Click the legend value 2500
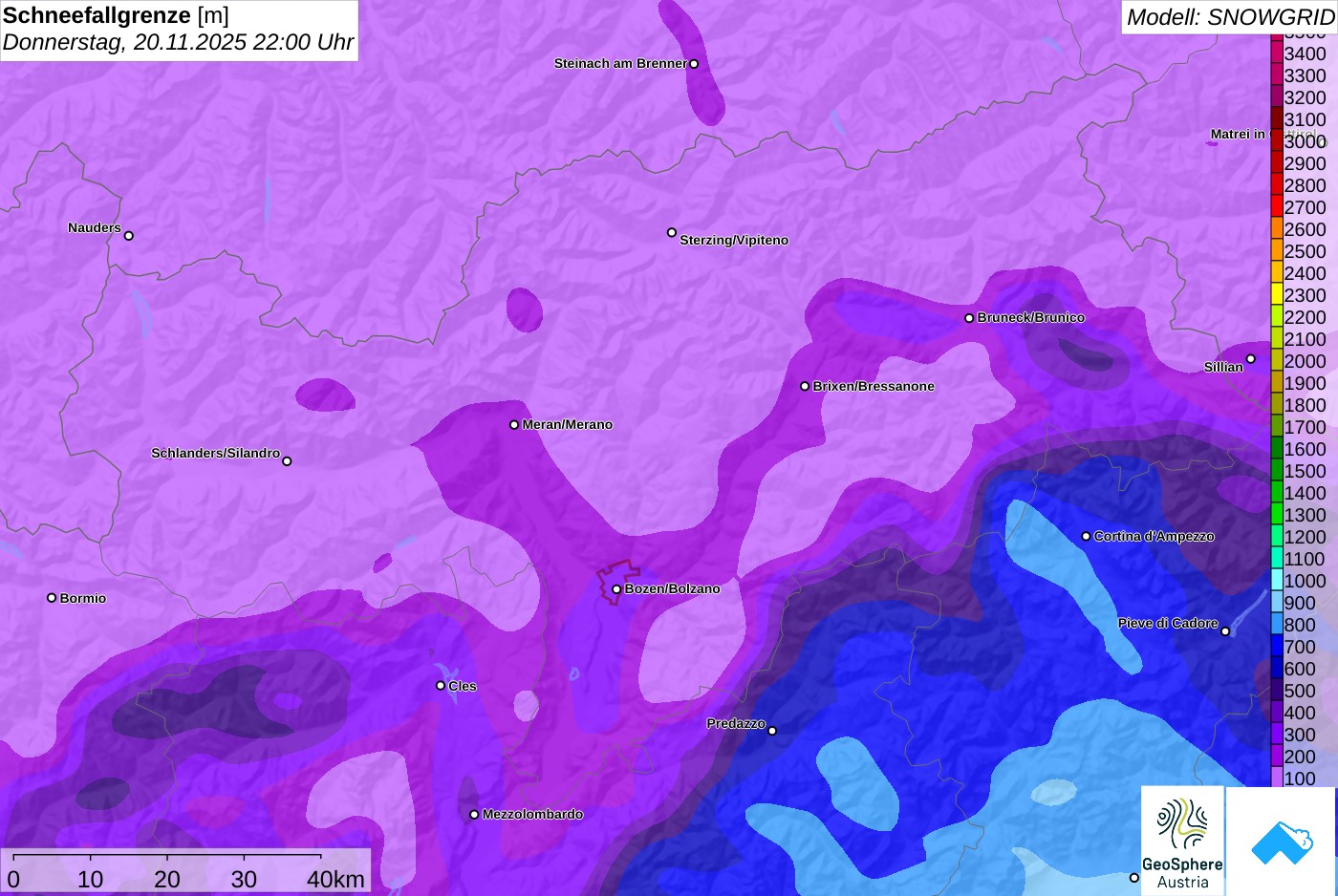 [x=1306, y=251]
